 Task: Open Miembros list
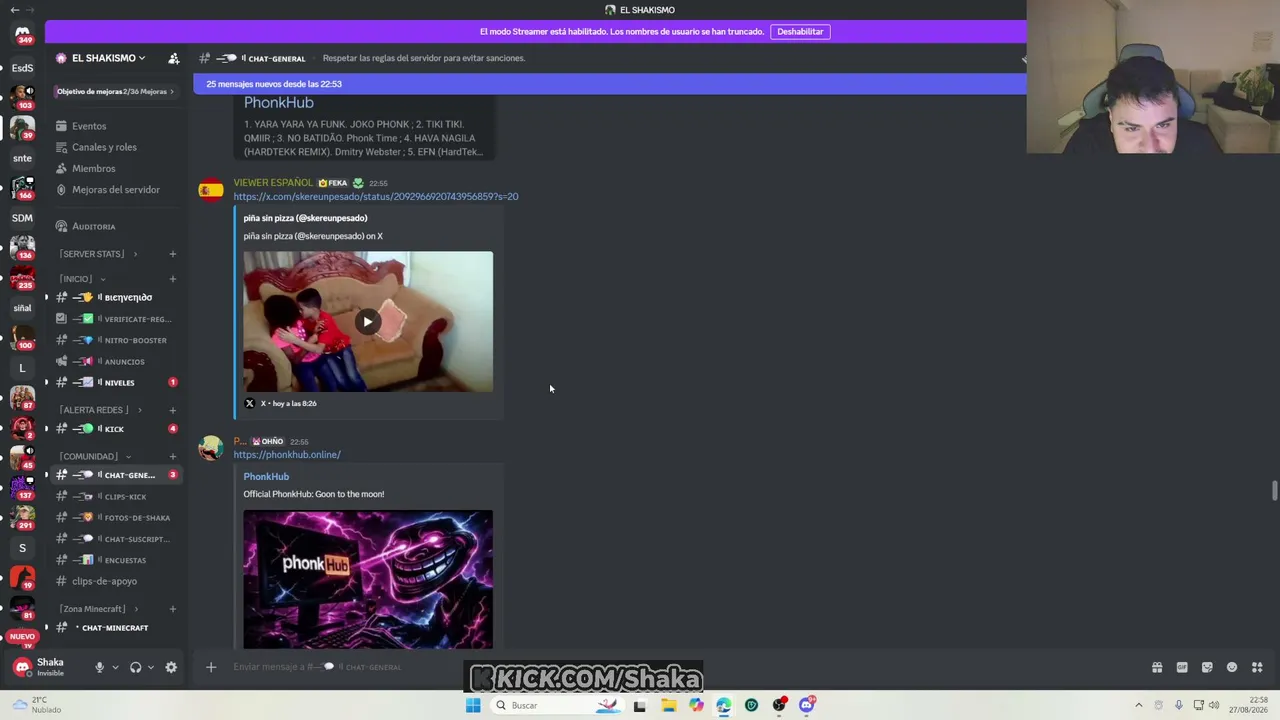[x=117, y=168]
